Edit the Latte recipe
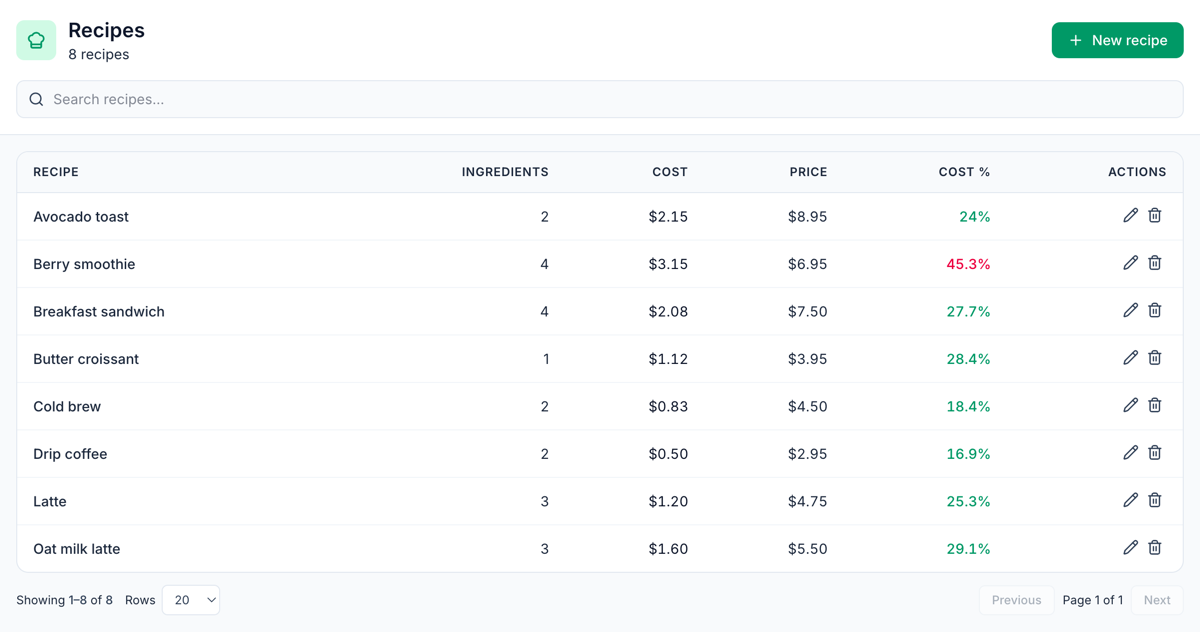This screenshot has width=1200, height=632. 1130,500
